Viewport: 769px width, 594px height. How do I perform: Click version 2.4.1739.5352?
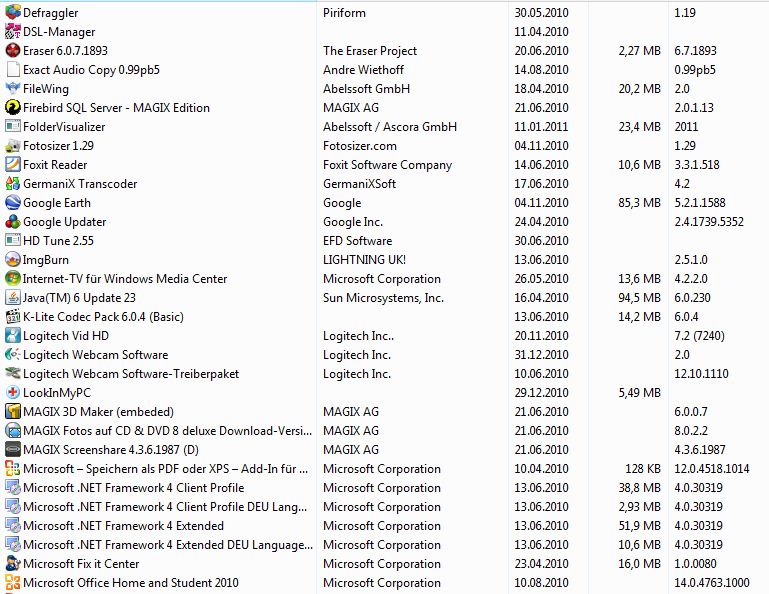(709, 222)
